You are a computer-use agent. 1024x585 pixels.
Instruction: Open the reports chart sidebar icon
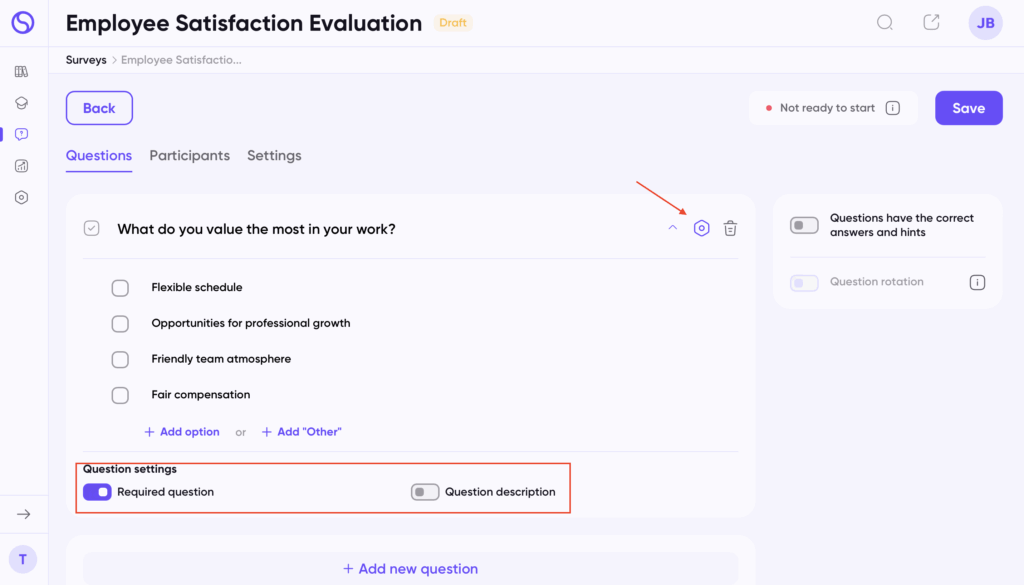pos(22,166)
